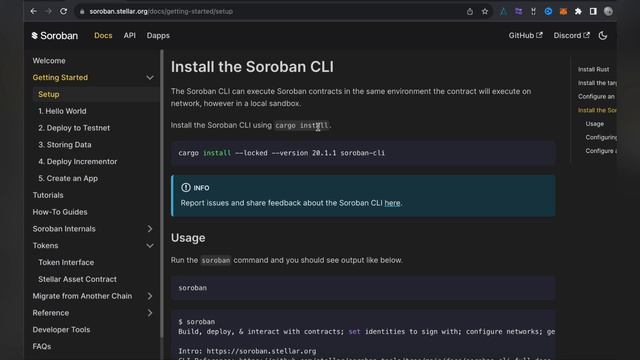640x360 pixels.
Task: Toggle dark mode with moon icon
Action: pos(603,36)
